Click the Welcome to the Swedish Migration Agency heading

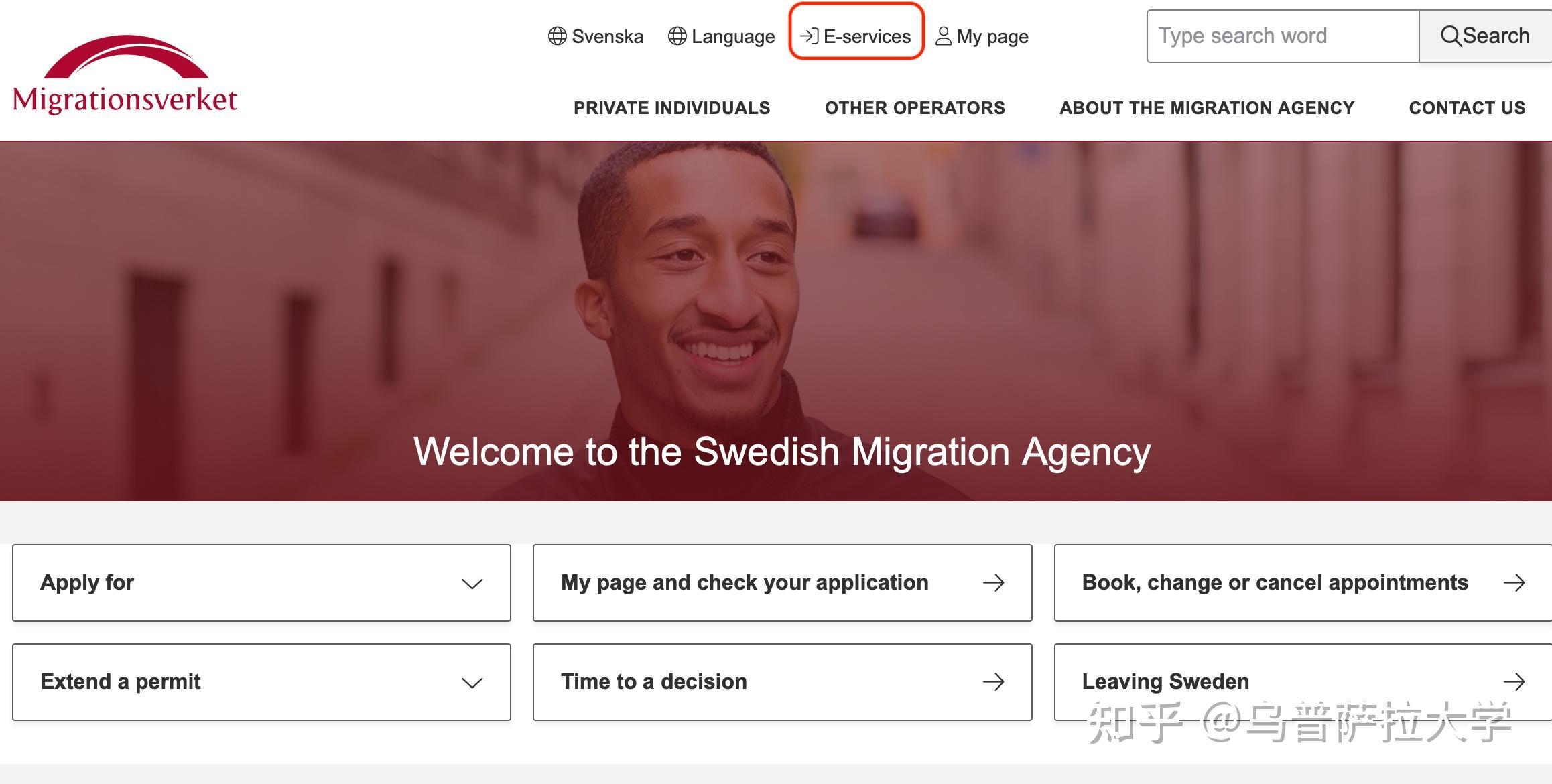point(782,452)
